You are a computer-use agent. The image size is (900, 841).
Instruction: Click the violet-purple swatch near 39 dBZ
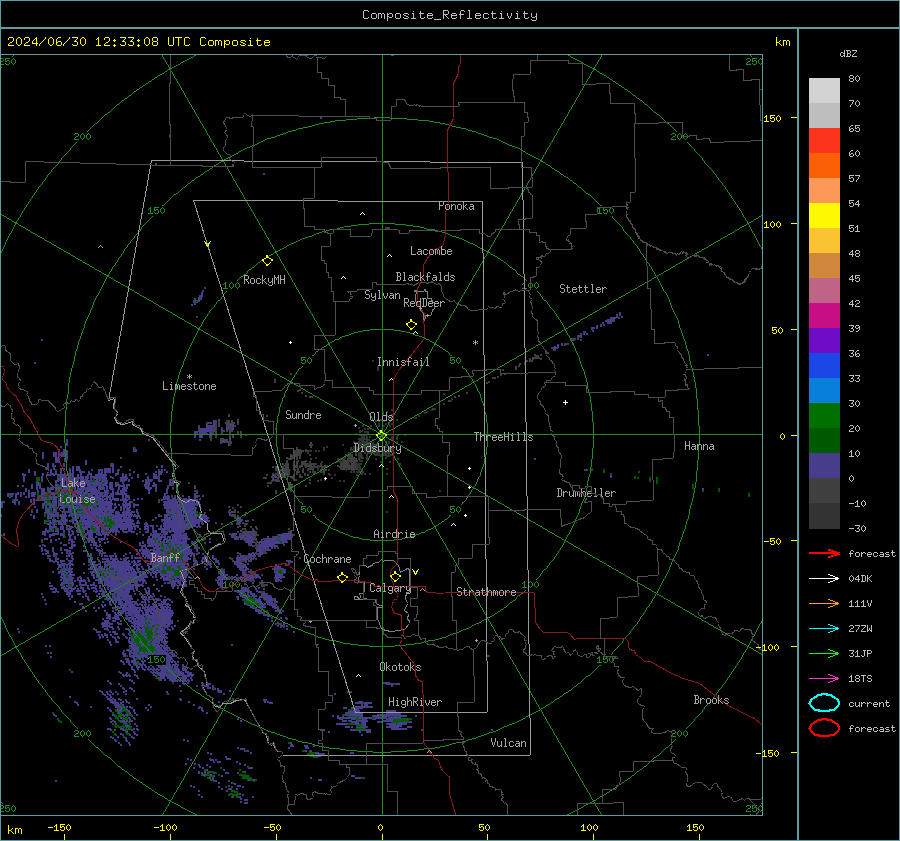[824, 340]
